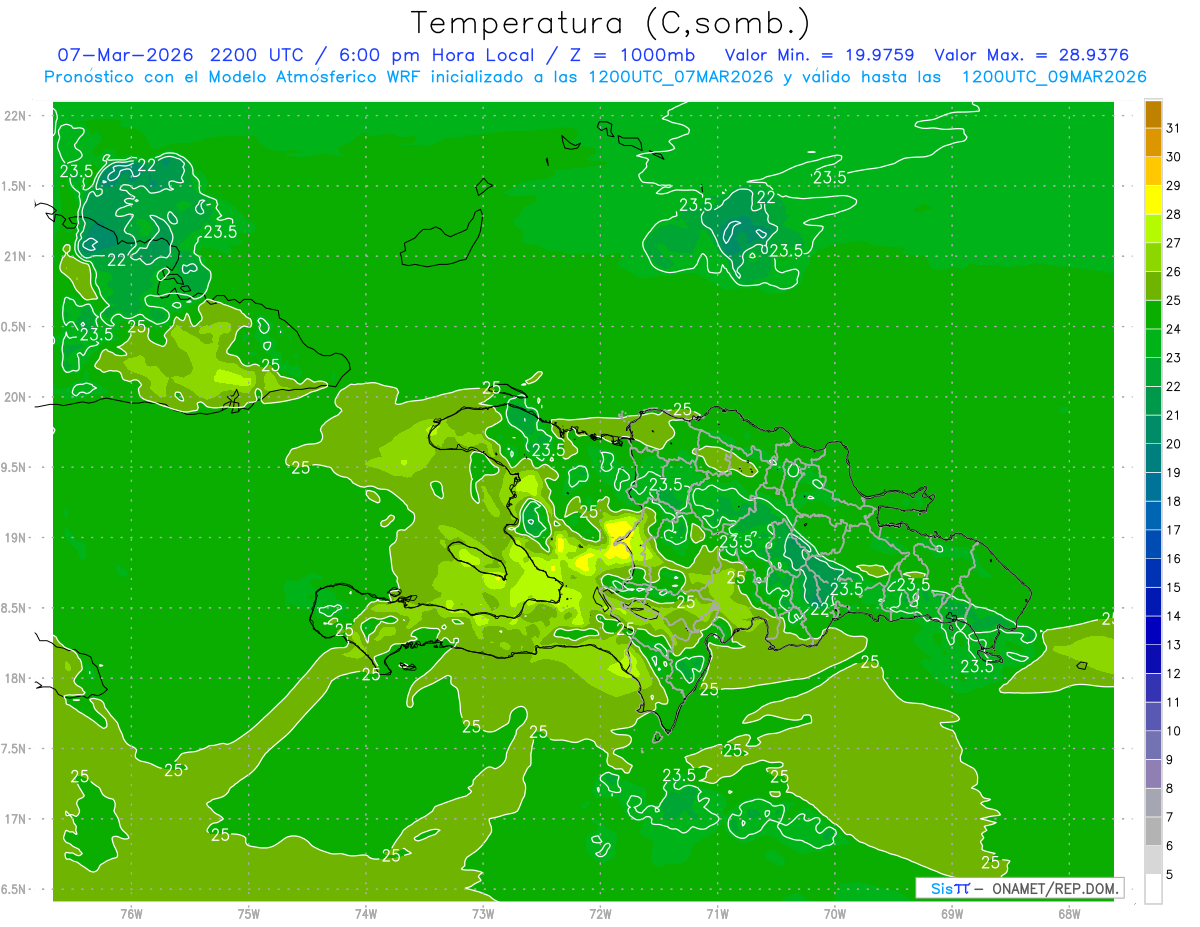Click the '19N' latitude axis label

[x=16, y=538]
